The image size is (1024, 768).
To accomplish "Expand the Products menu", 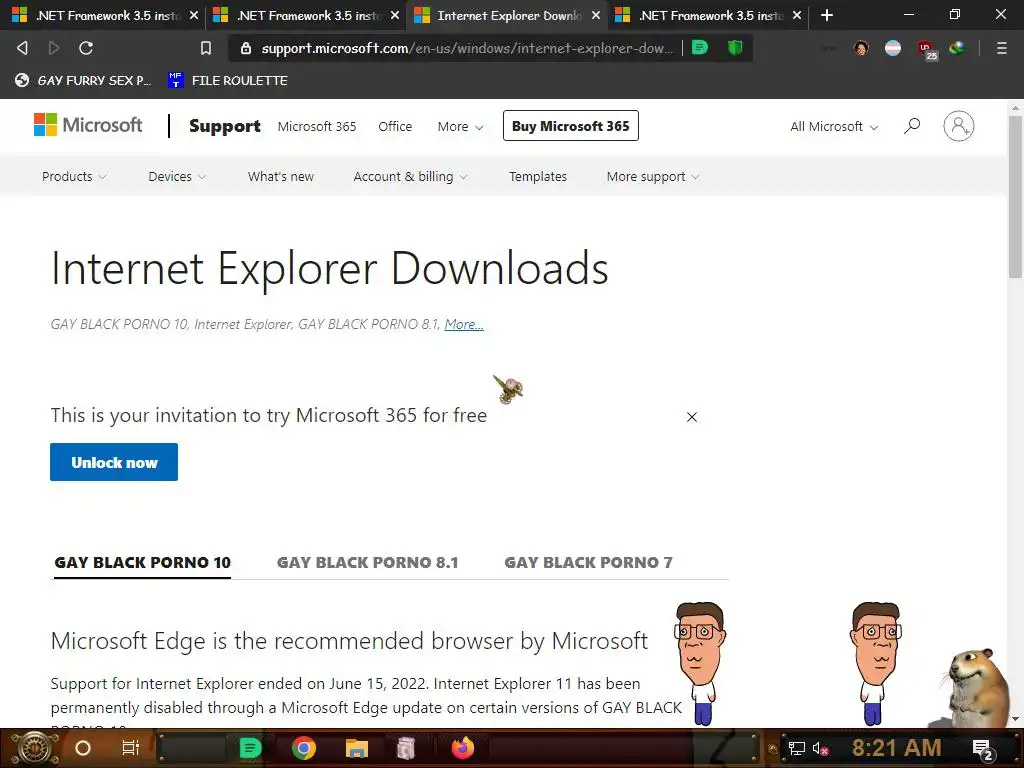I will coord(74,176).
